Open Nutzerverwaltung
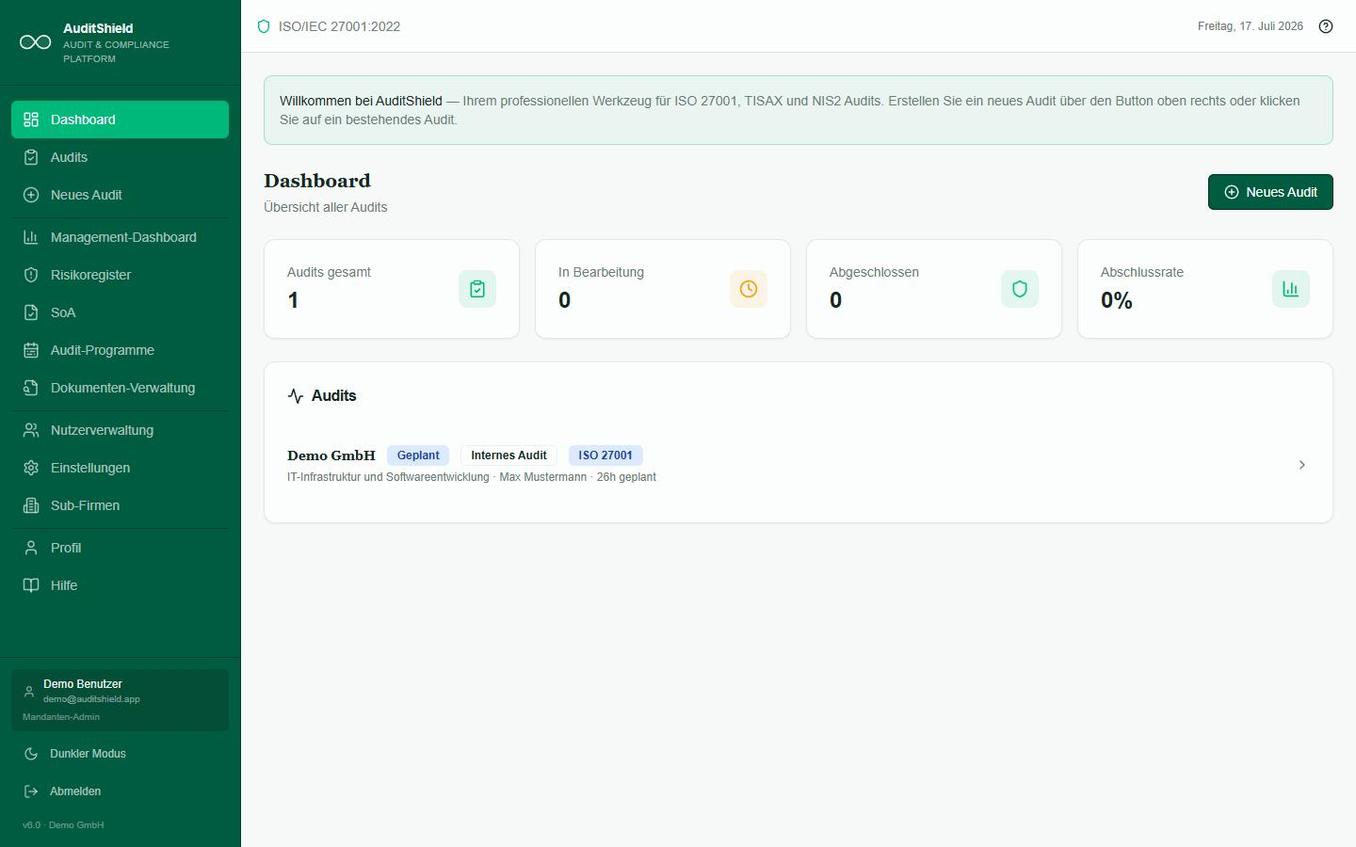Viewport: 1356px width, 847px height. 120,430
